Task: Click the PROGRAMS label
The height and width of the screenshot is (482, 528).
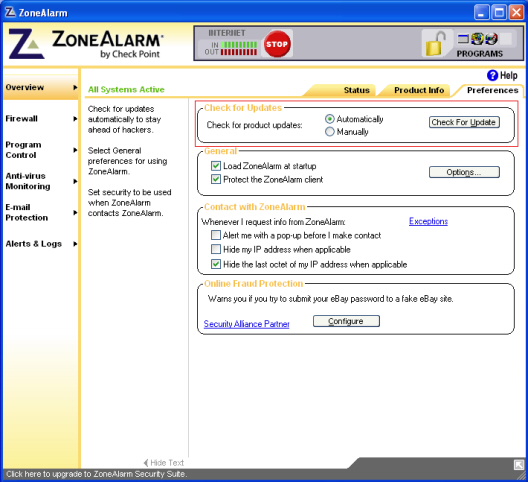Action: (480, 54)
